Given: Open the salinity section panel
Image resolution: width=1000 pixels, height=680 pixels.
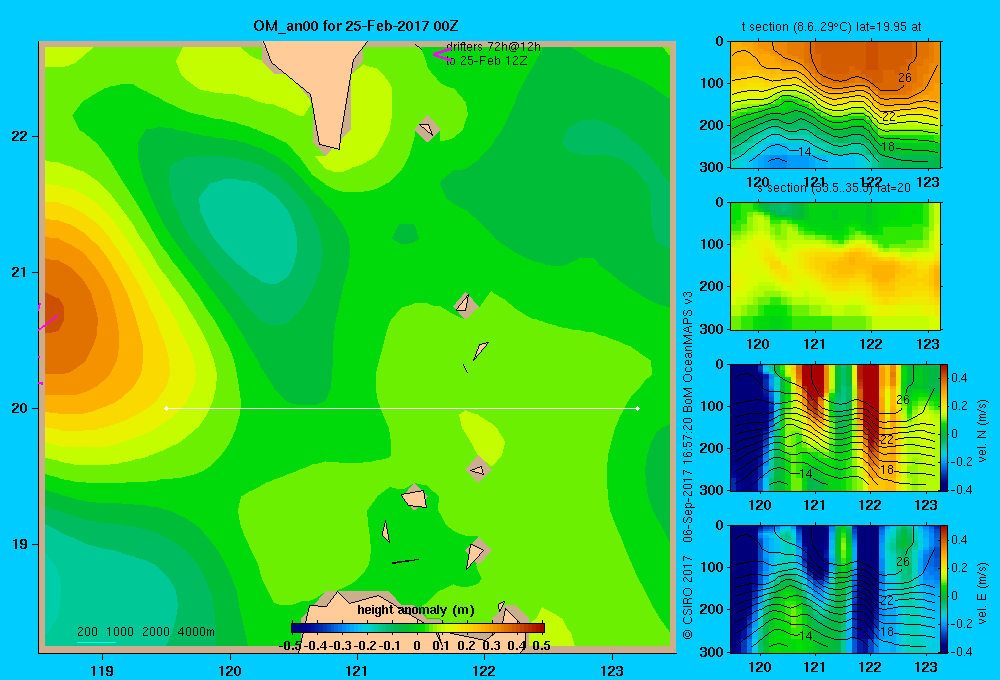Looking at the screenshot, I should [835, 266].
